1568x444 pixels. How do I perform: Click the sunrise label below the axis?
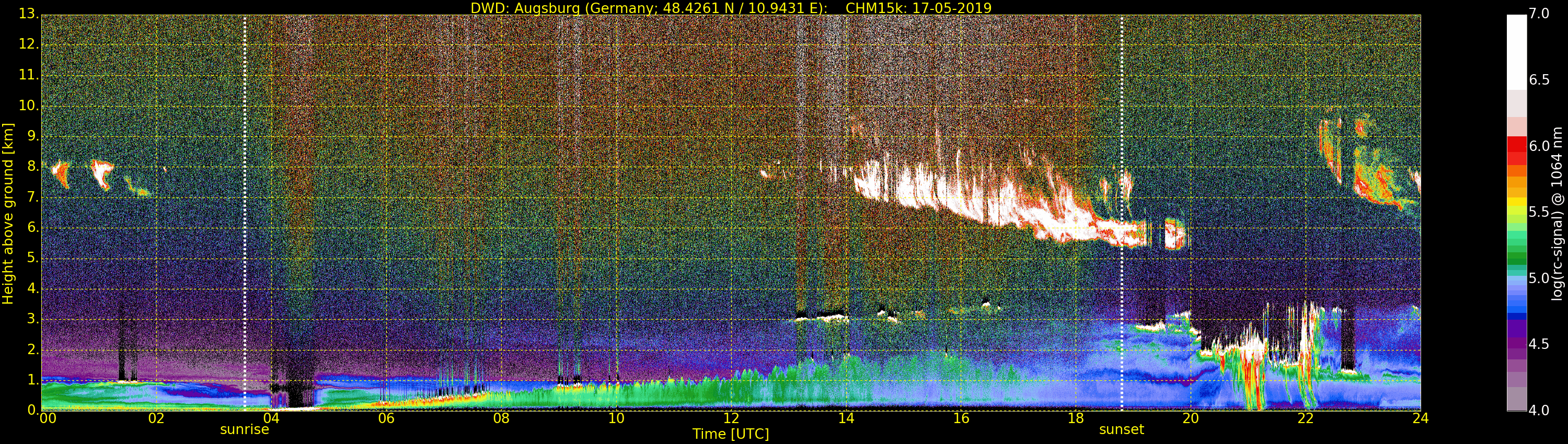coord(244,429)
